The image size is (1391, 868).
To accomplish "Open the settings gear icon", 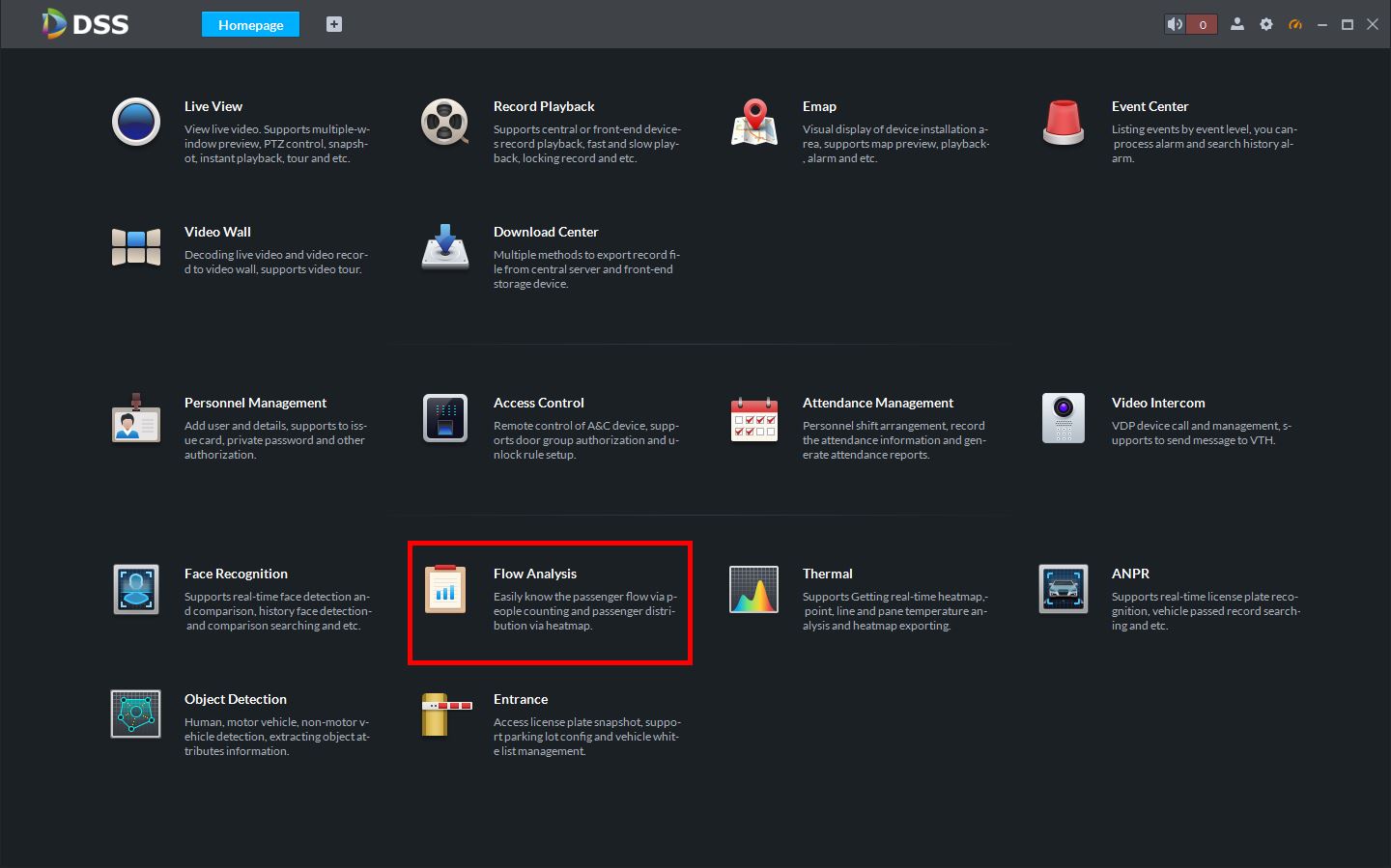I will 1266,24.
